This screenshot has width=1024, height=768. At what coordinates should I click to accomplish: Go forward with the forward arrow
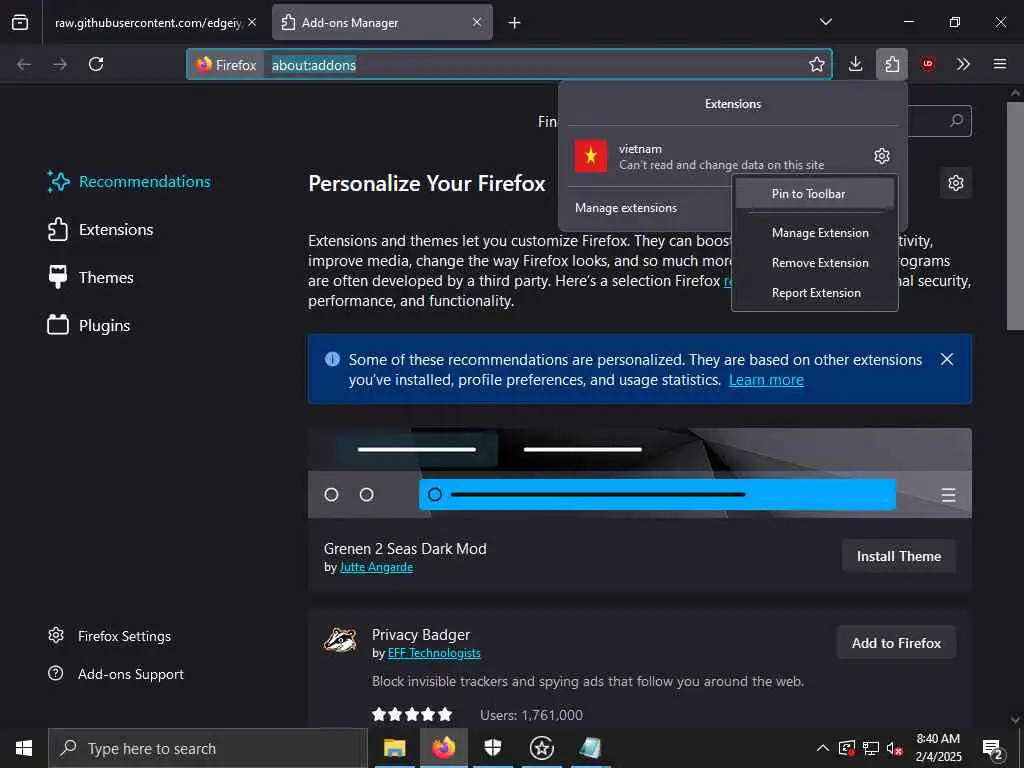[x=60, y=64]
